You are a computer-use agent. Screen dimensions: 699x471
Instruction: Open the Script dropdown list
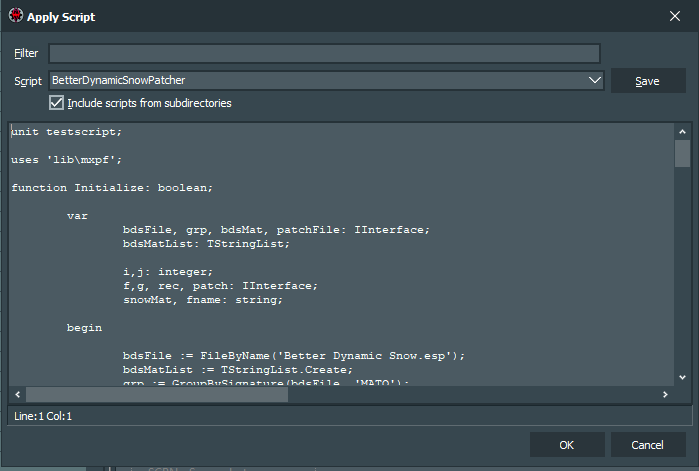click(595, 80)
